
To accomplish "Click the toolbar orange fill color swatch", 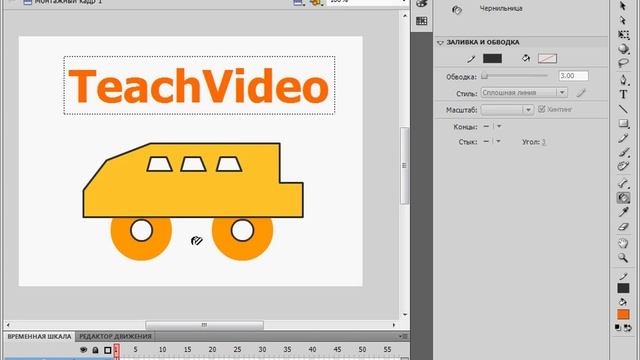I will coord(623,314).
